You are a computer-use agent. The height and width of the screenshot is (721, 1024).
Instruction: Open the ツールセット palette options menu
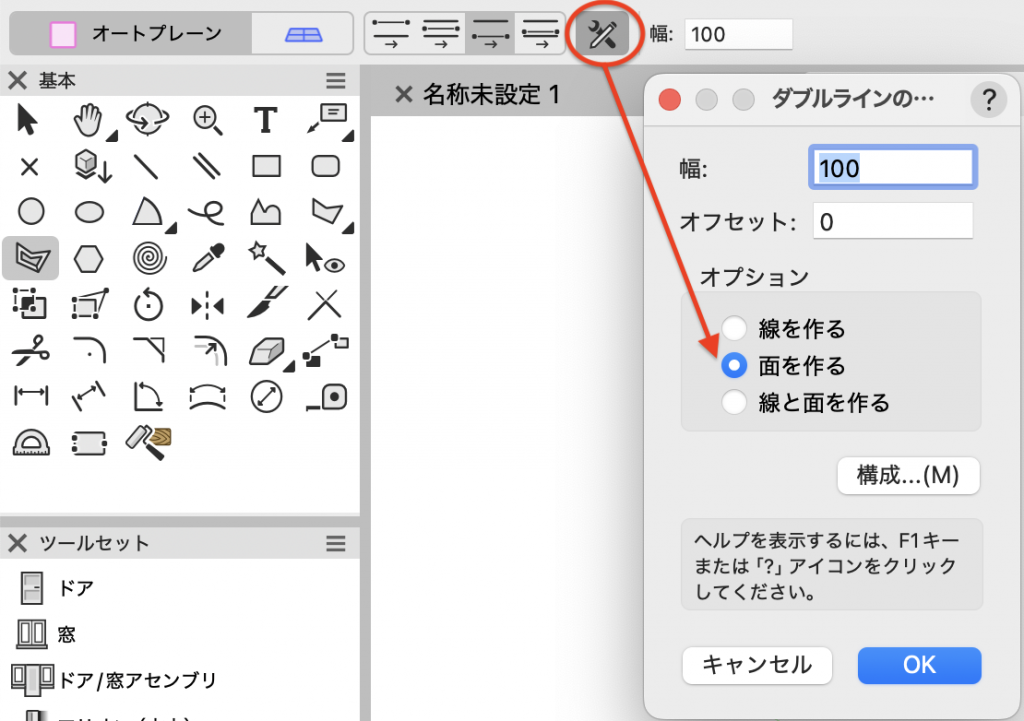tap(335, 543)
